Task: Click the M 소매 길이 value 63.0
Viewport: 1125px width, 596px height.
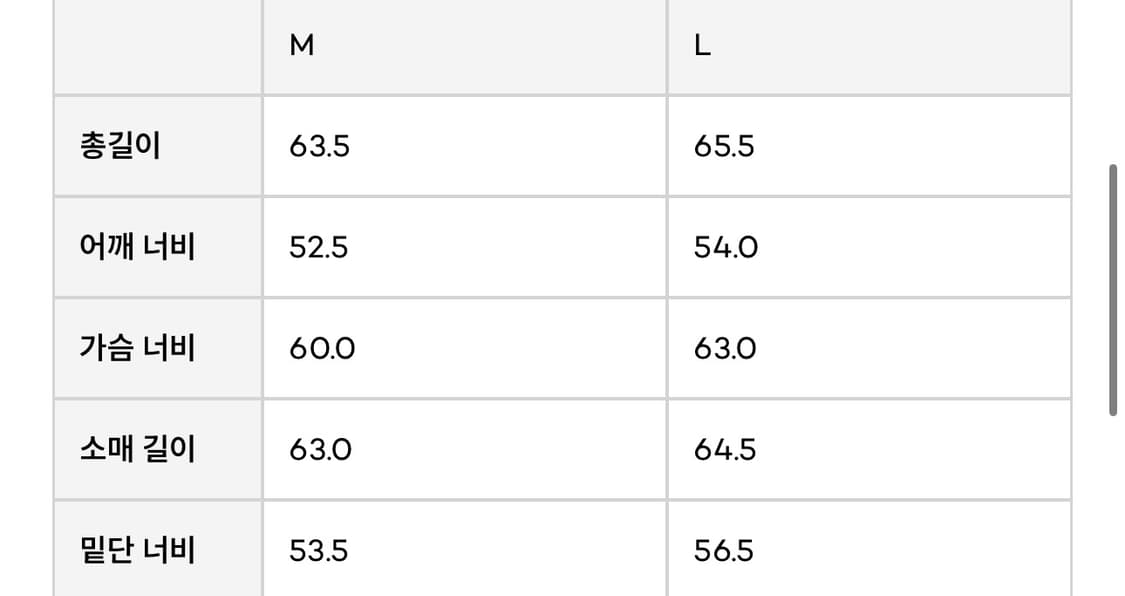Action: point(320,449)
